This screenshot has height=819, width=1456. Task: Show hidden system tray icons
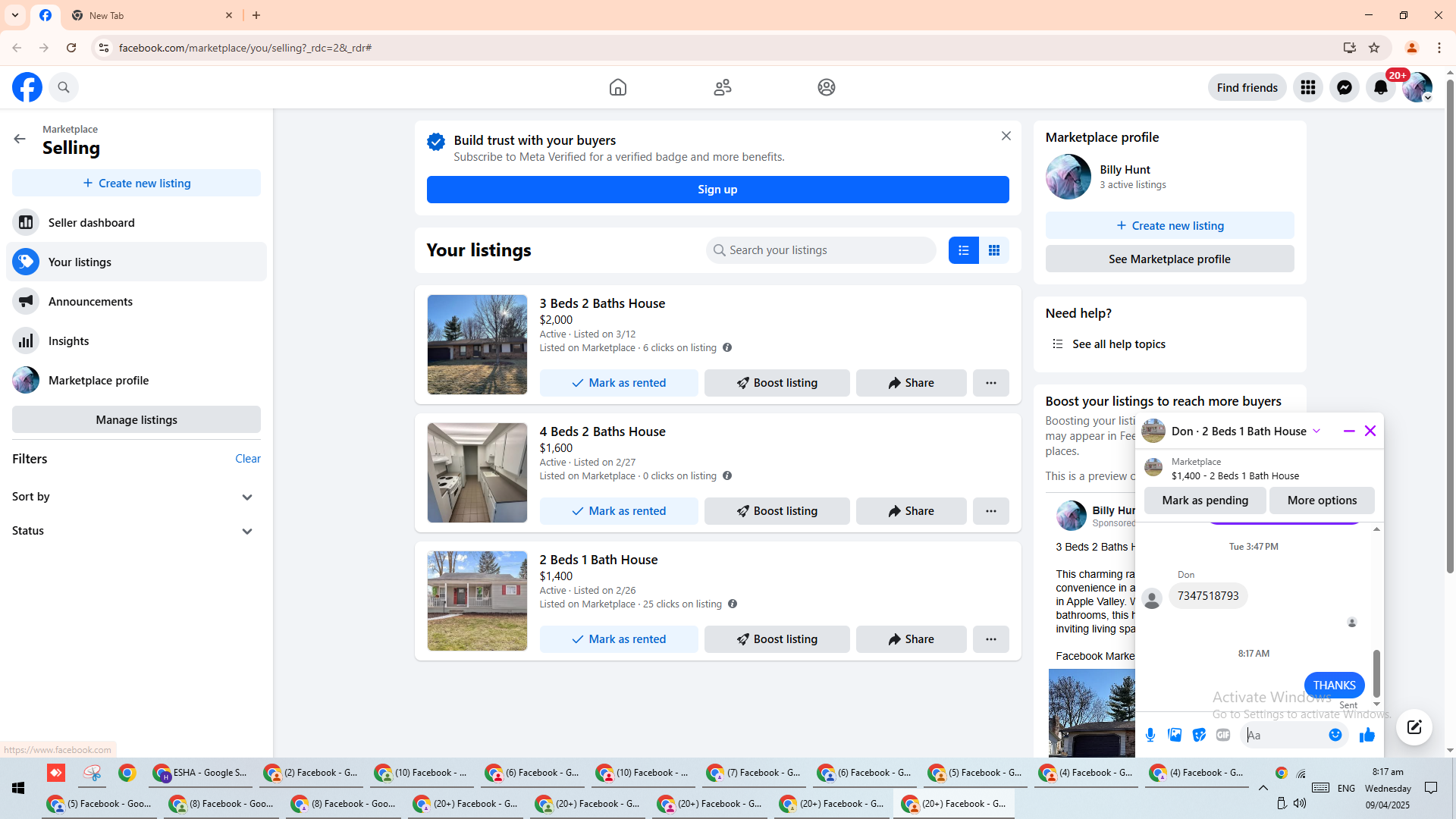[x=1263, y=788]
